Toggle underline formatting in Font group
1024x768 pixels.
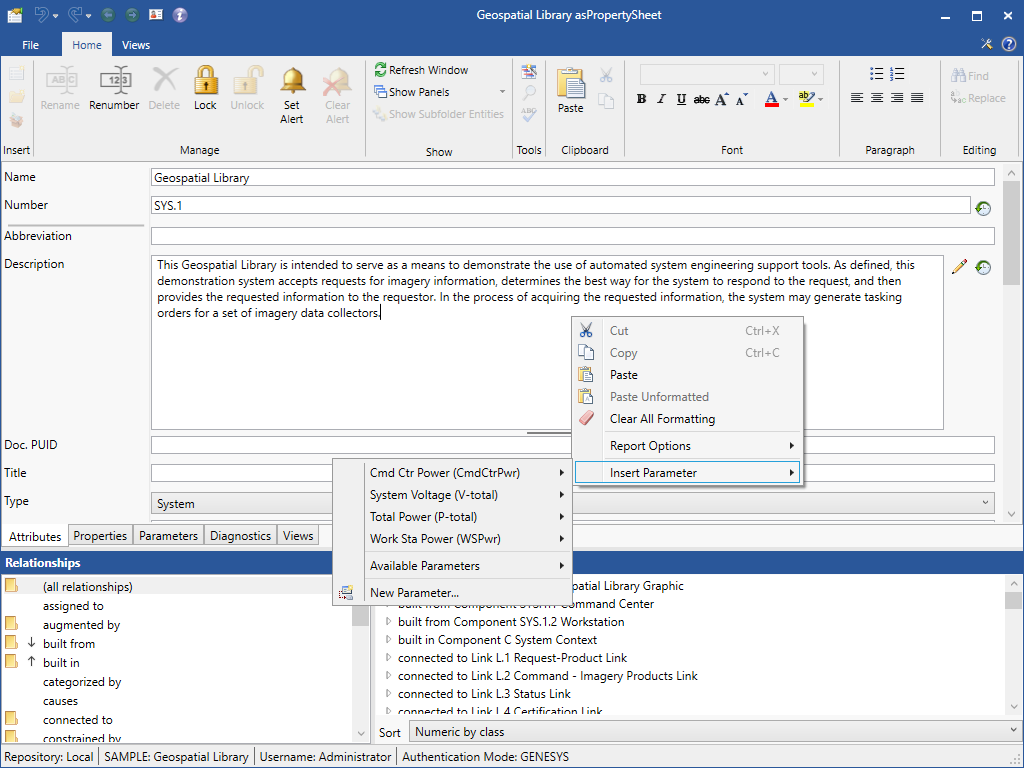[x=681, y=99]
